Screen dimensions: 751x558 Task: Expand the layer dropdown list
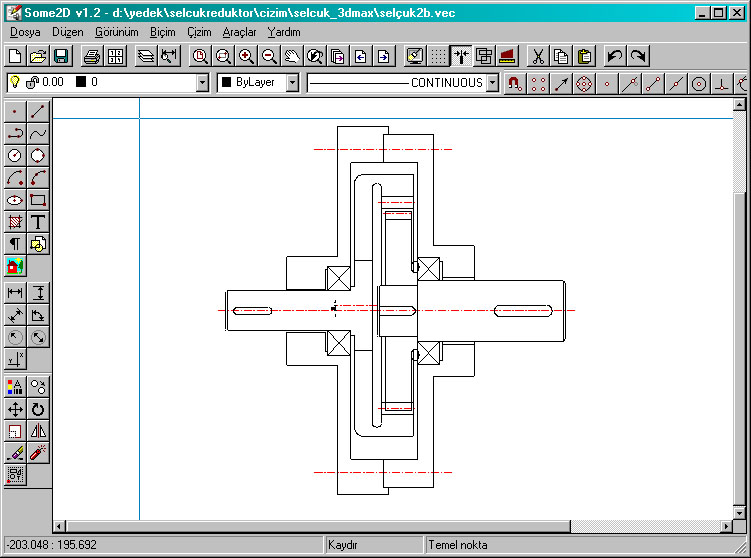pos(203,83)
